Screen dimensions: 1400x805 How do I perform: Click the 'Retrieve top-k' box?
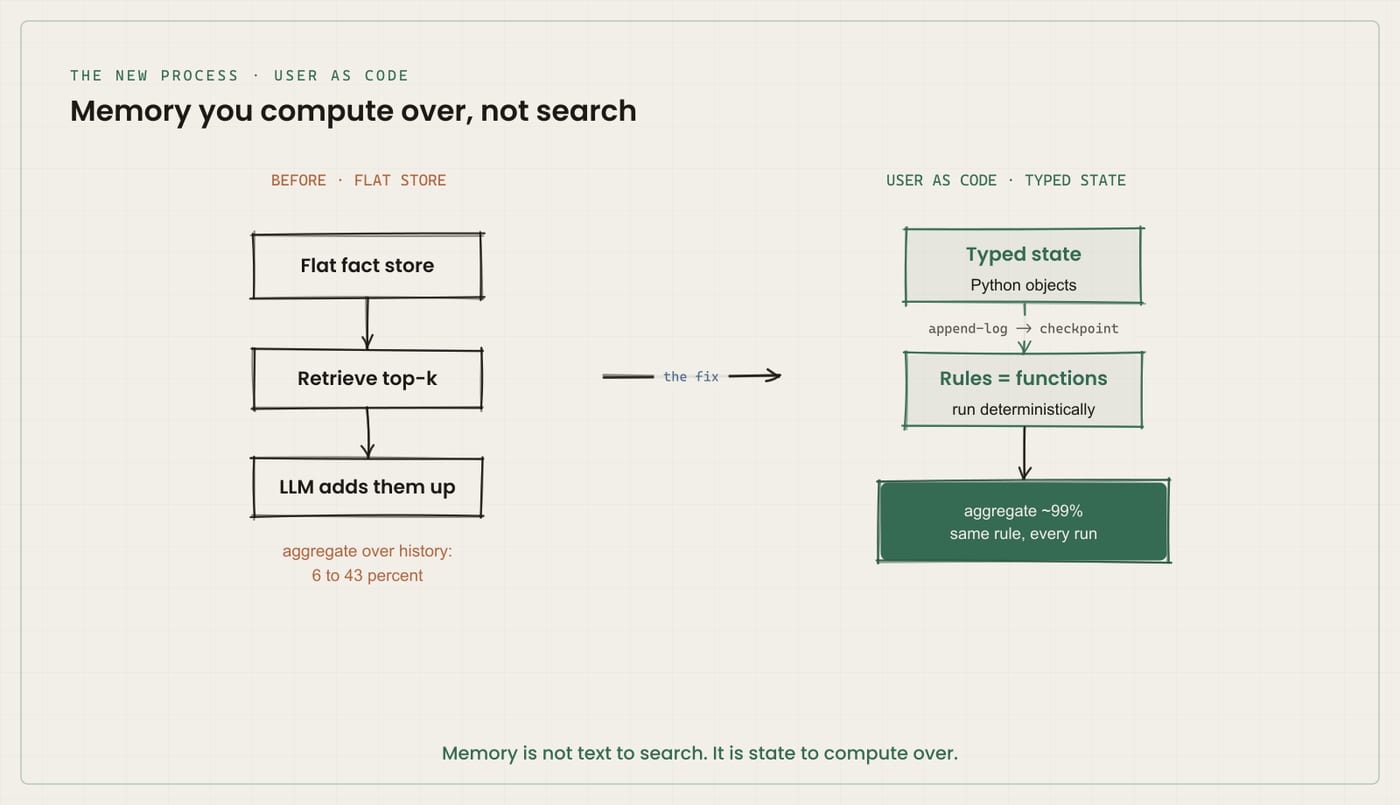(367, 379)
